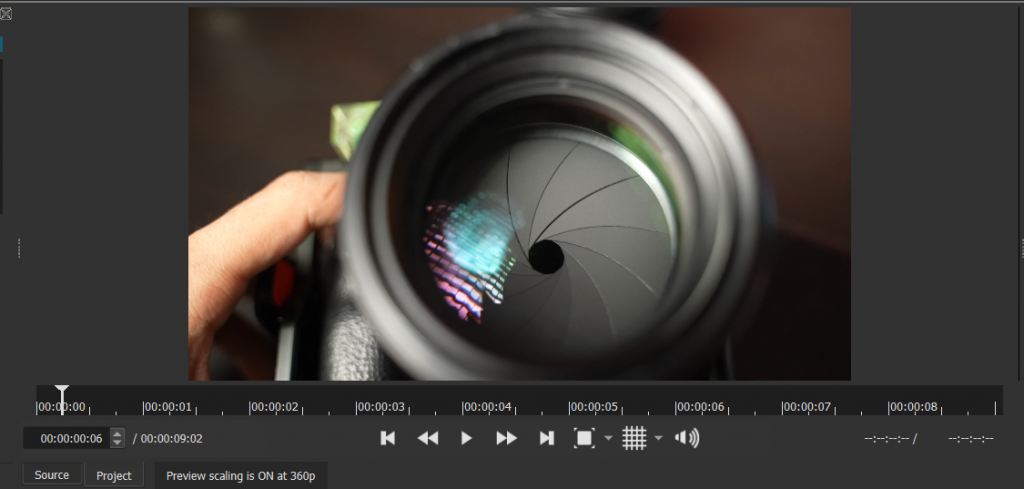Open the zoom level dropdown arrow
Viewport: 1024px width, 489px height.
[x=608, y=438]
